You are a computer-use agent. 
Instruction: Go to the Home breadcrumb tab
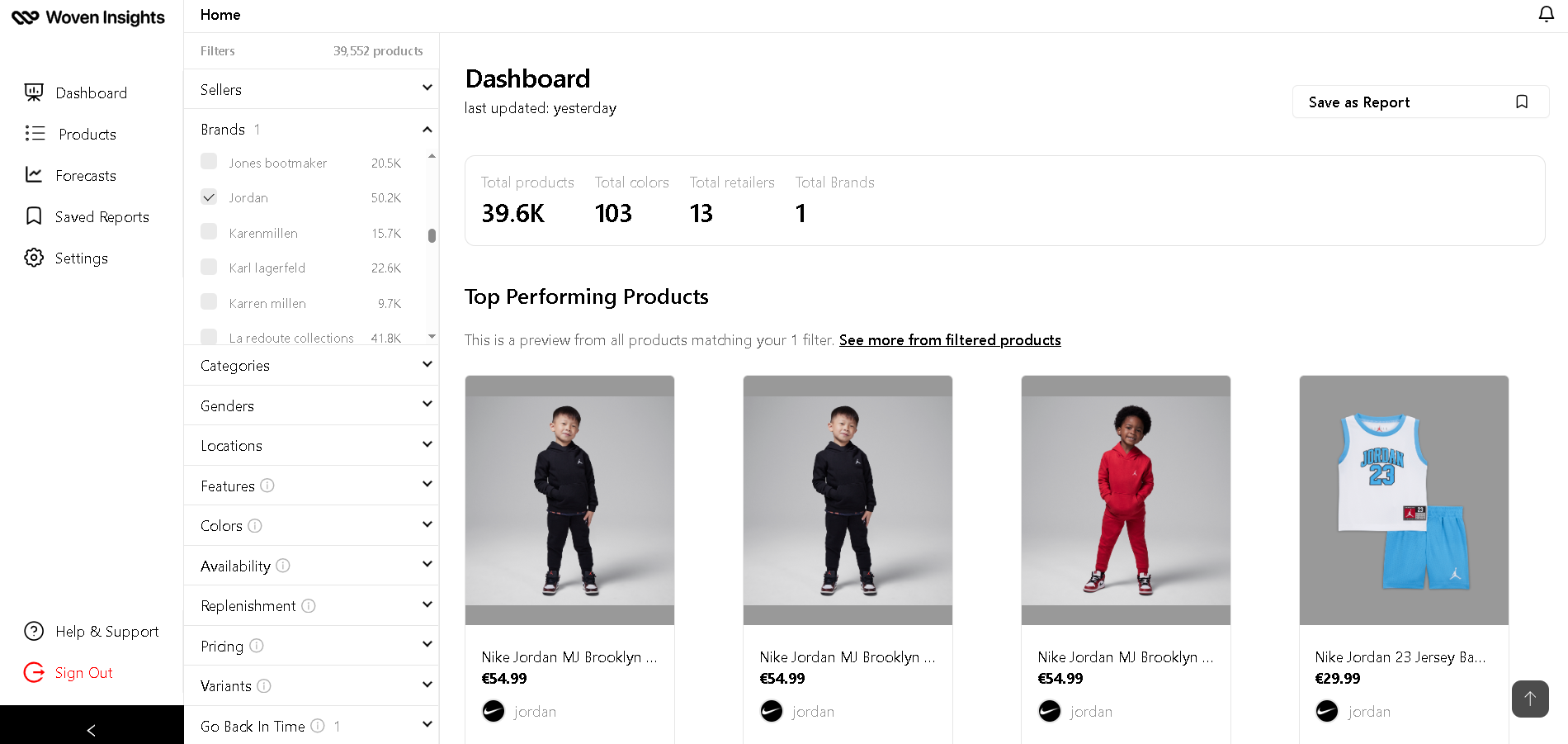220,15
